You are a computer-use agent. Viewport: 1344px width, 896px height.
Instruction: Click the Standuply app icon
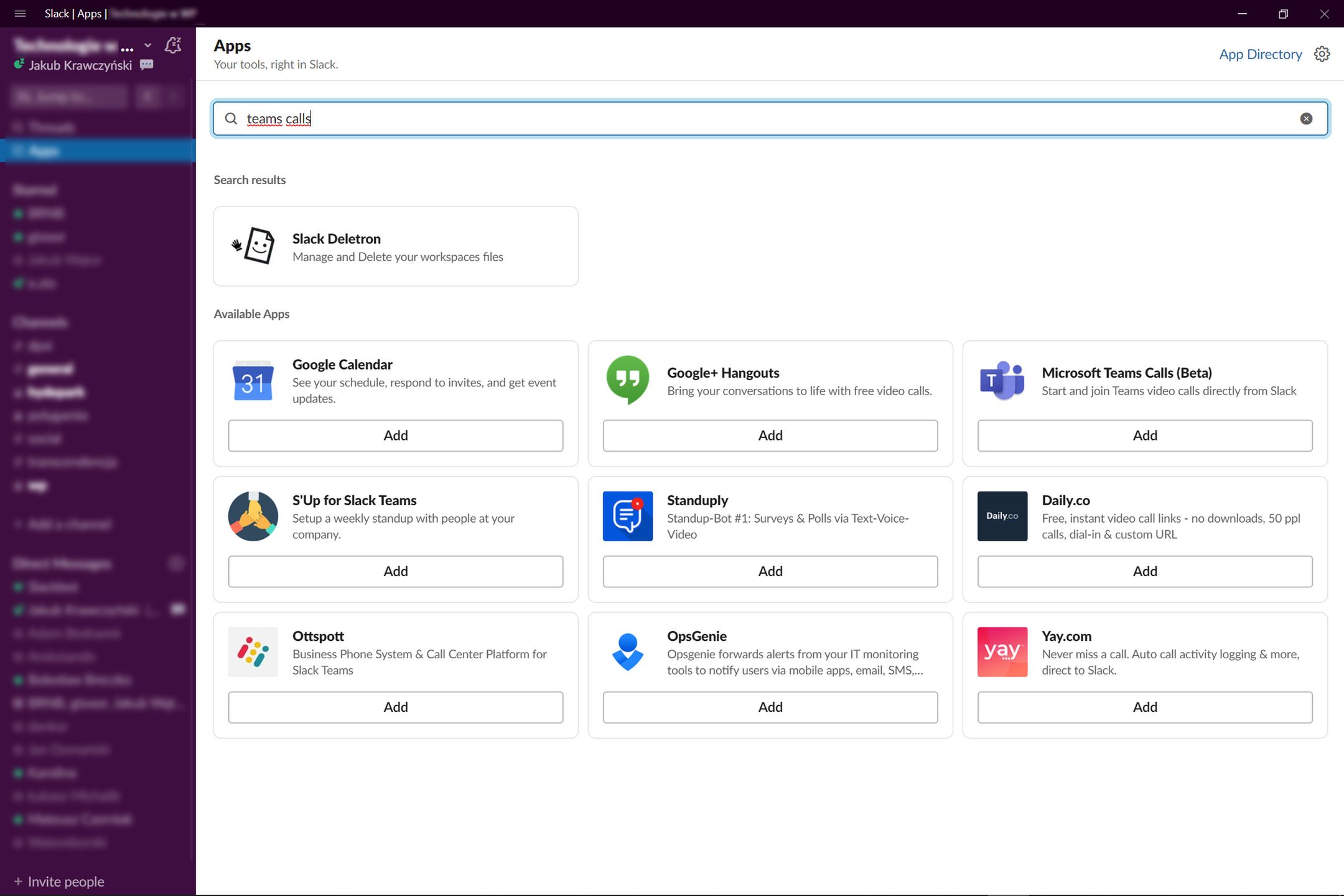click(x=627, y=516)
